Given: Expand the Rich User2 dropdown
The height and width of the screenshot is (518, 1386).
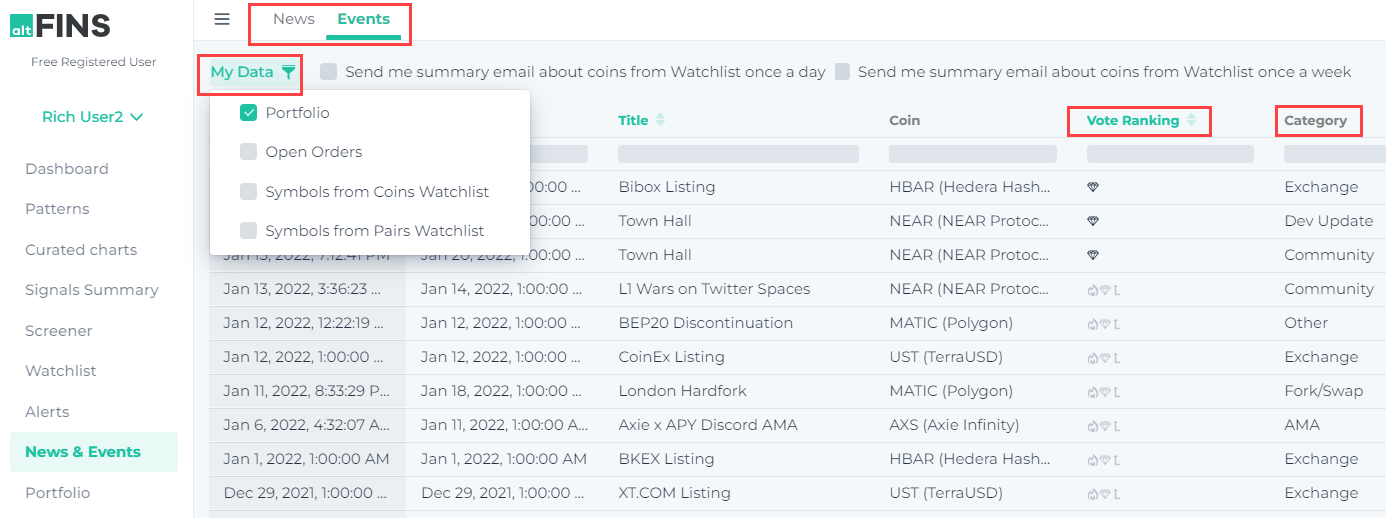Looking at the screenshot, I should 93,117.
